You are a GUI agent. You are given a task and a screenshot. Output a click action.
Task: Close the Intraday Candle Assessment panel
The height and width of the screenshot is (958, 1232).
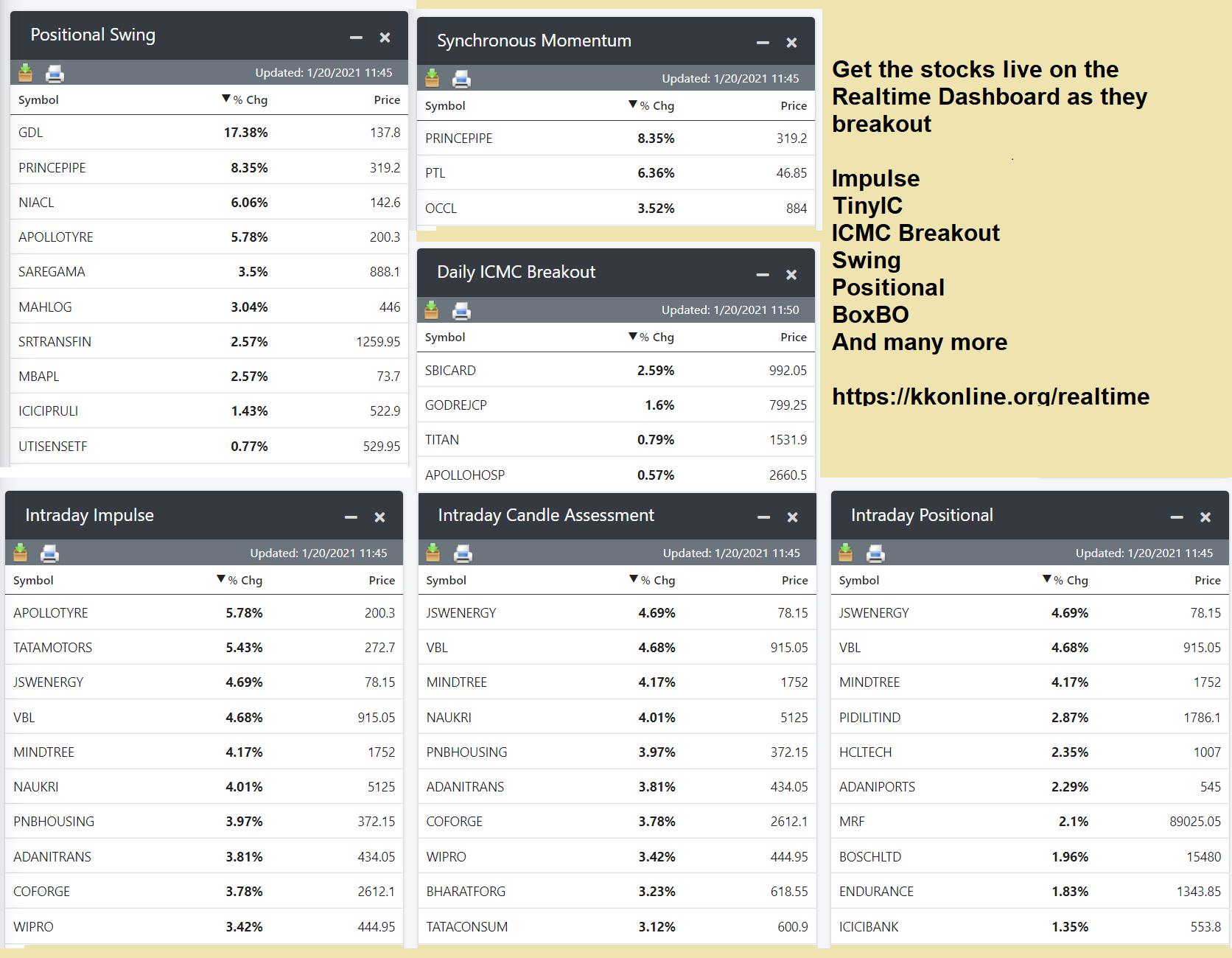point(792,517)
